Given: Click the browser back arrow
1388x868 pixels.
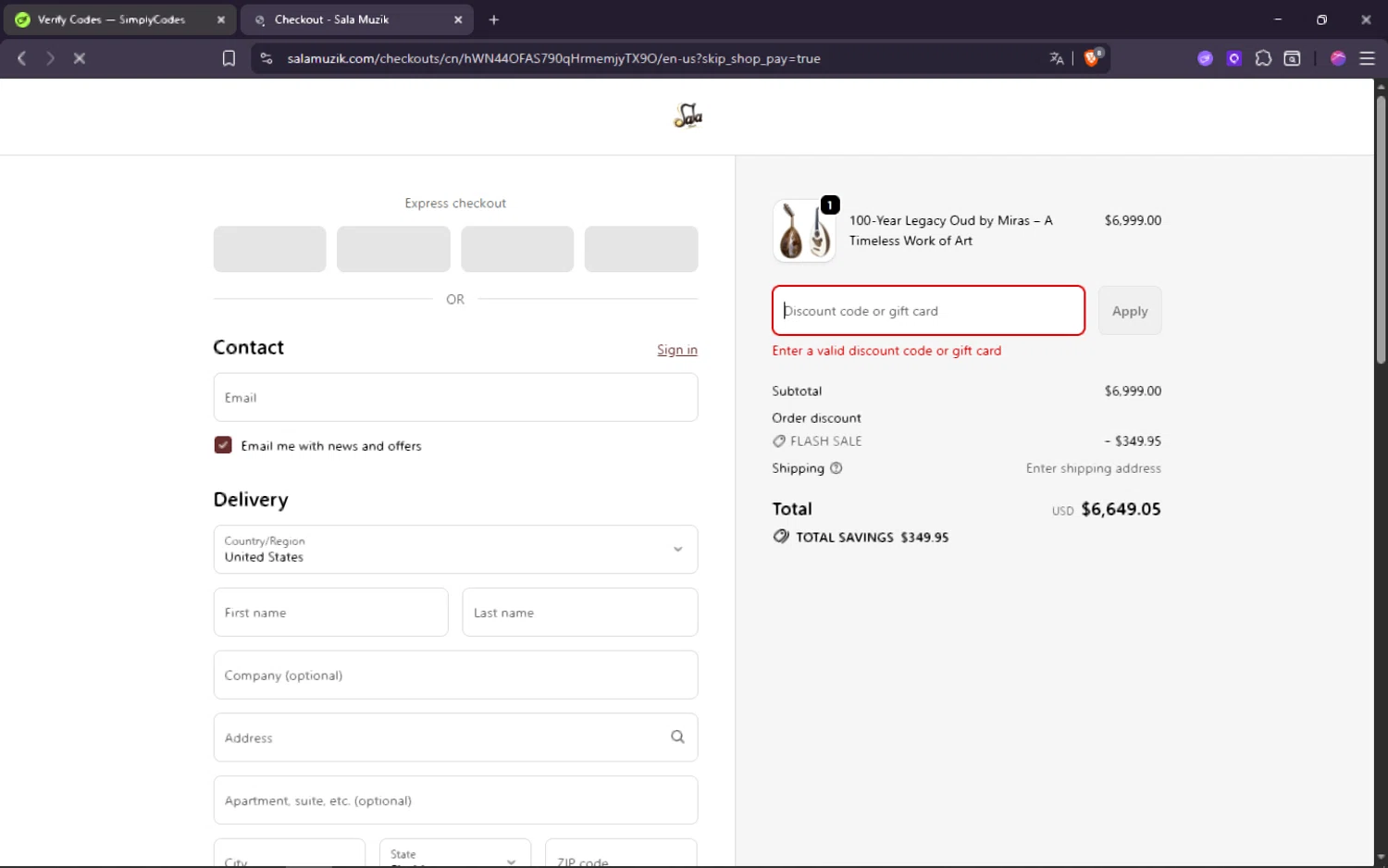Looking at the screenshot, I should tap(21, 58).
